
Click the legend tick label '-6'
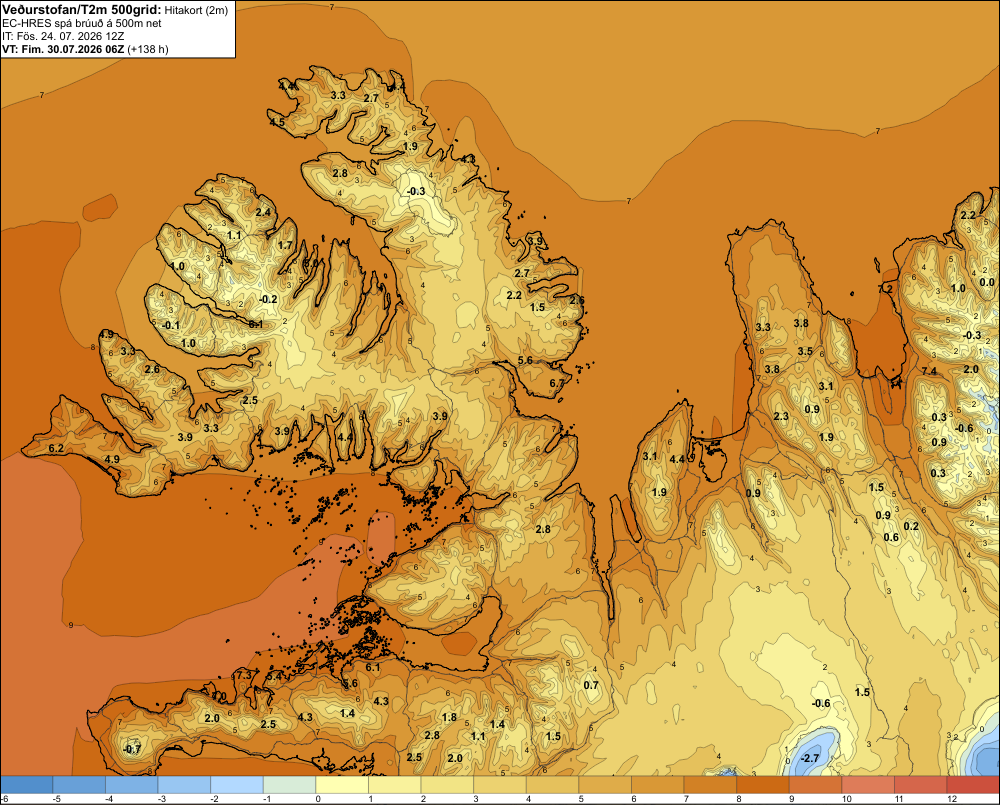(x=4, y=799)
